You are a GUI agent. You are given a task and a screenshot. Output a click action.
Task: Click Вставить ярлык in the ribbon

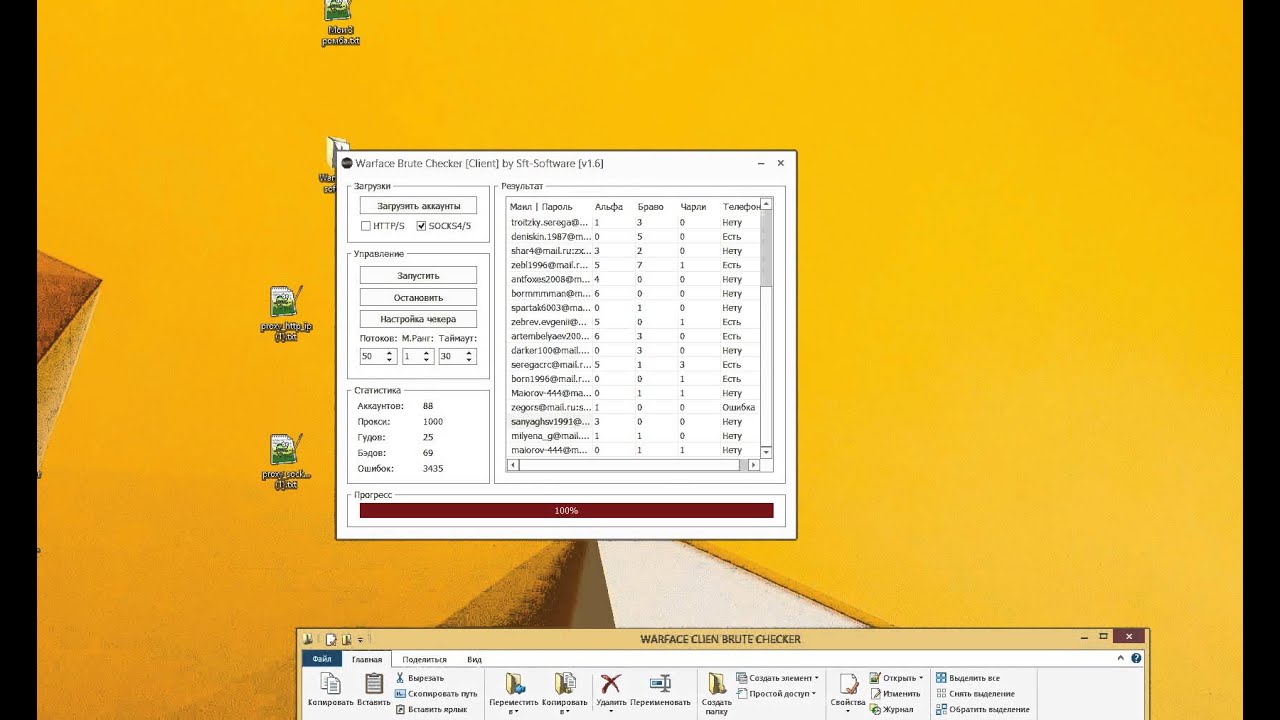[431, 709]
